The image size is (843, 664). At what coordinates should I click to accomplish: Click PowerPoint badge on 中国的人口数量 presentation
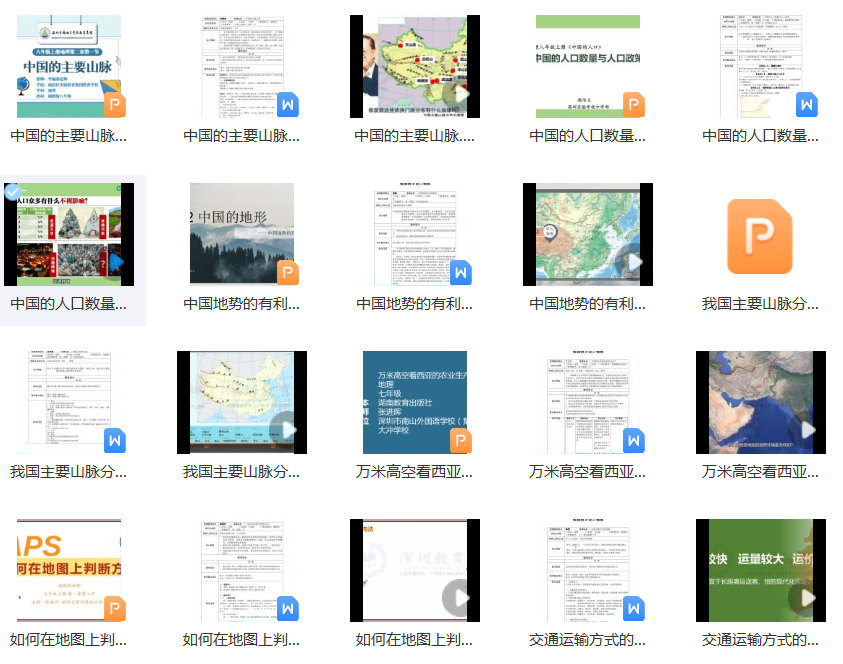[x=633, y=105]
